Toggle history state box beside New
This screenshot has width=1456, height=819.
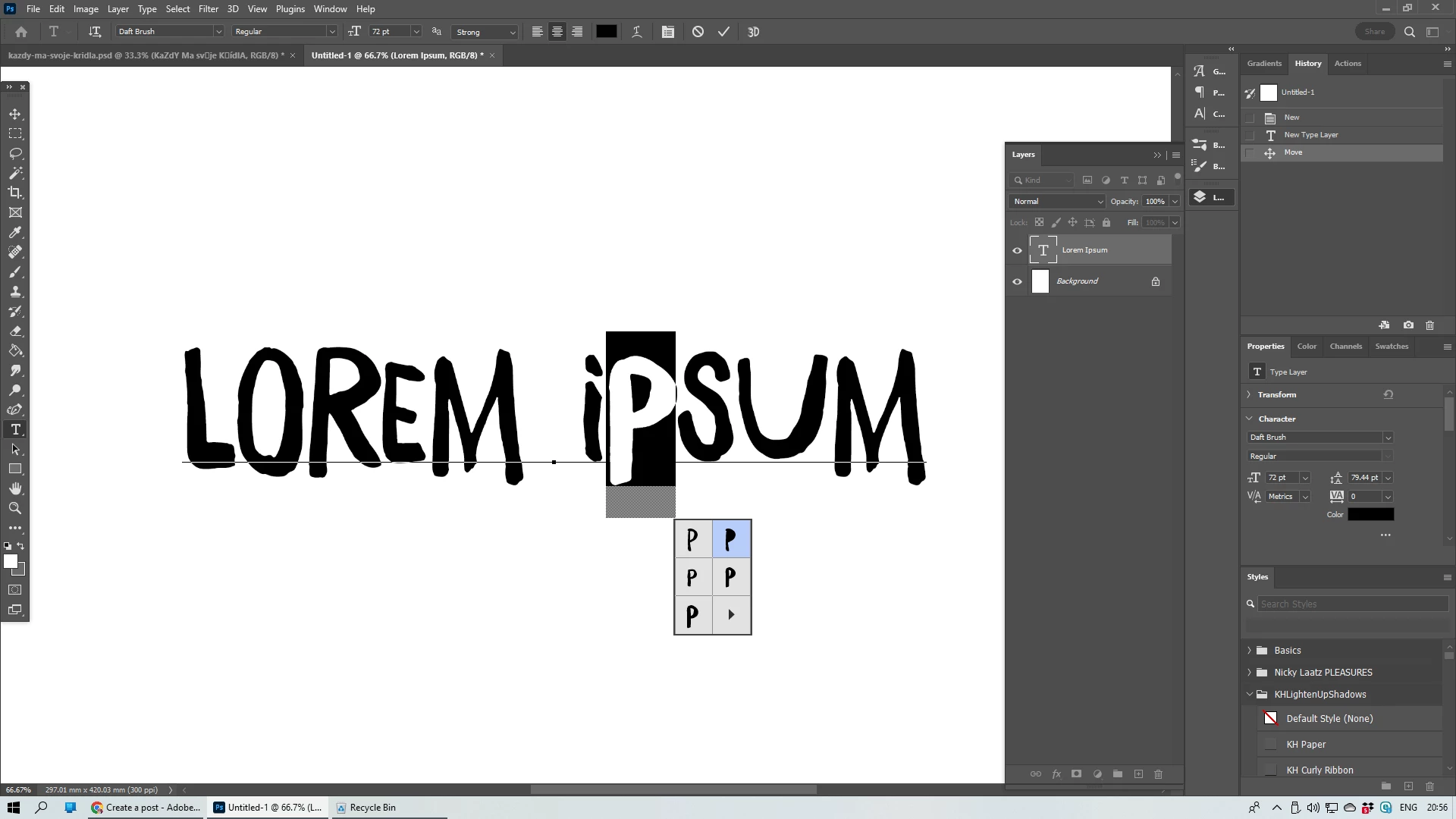[1250, 118]
